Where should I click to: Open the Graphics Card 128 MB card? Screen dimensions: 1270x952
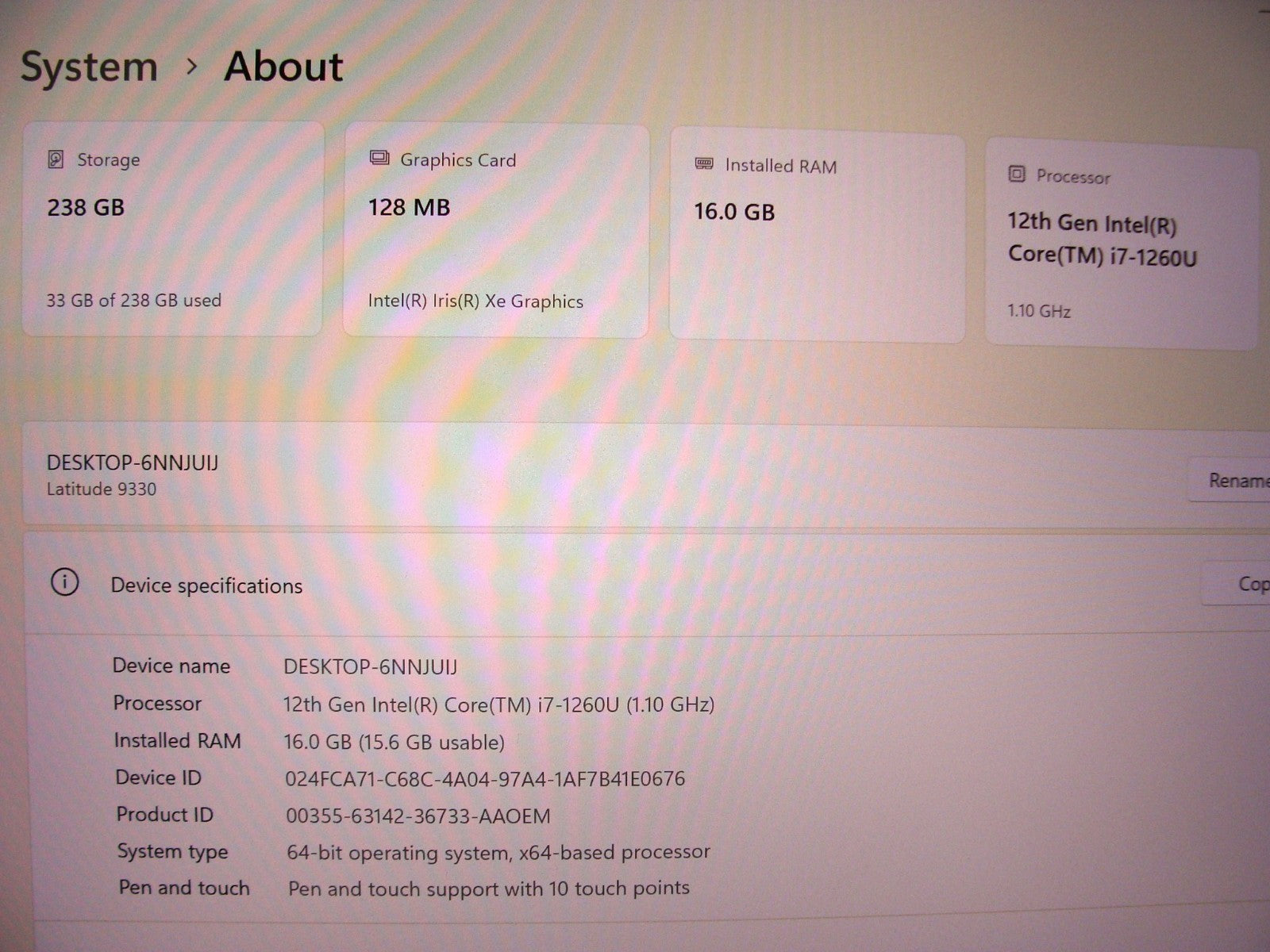point(496,232)
